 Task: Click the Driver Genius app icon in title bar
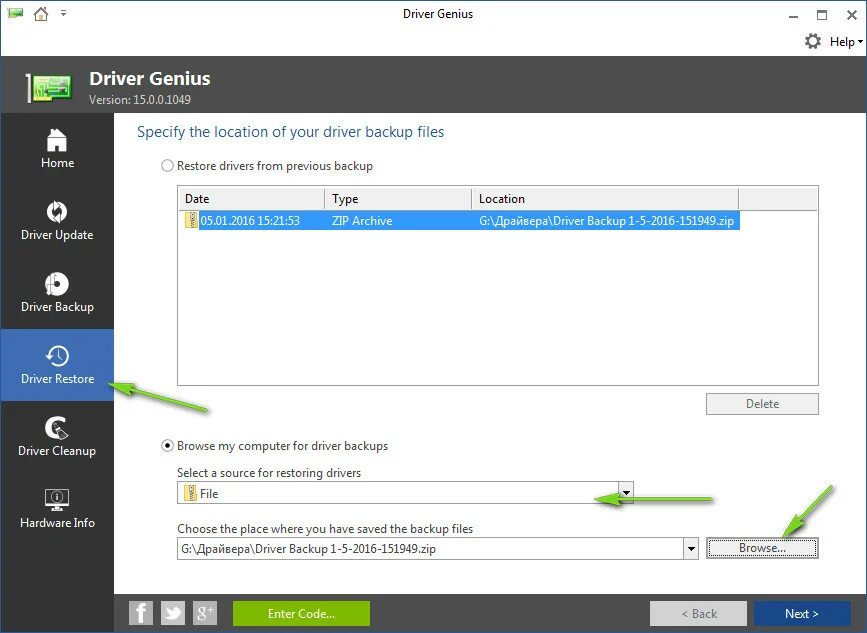(x=15, y=13)
